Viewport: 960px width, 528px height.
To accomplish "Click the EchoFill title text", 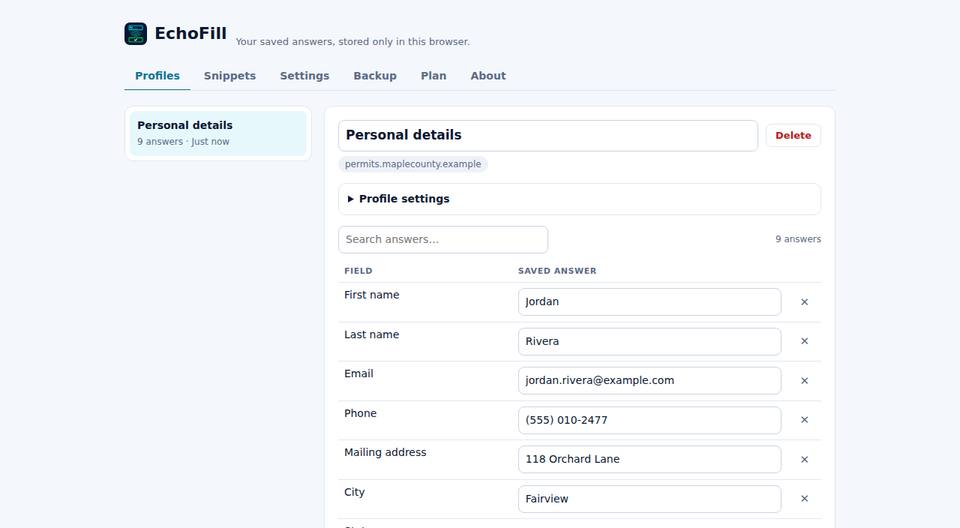I will (x=190, y=33).
